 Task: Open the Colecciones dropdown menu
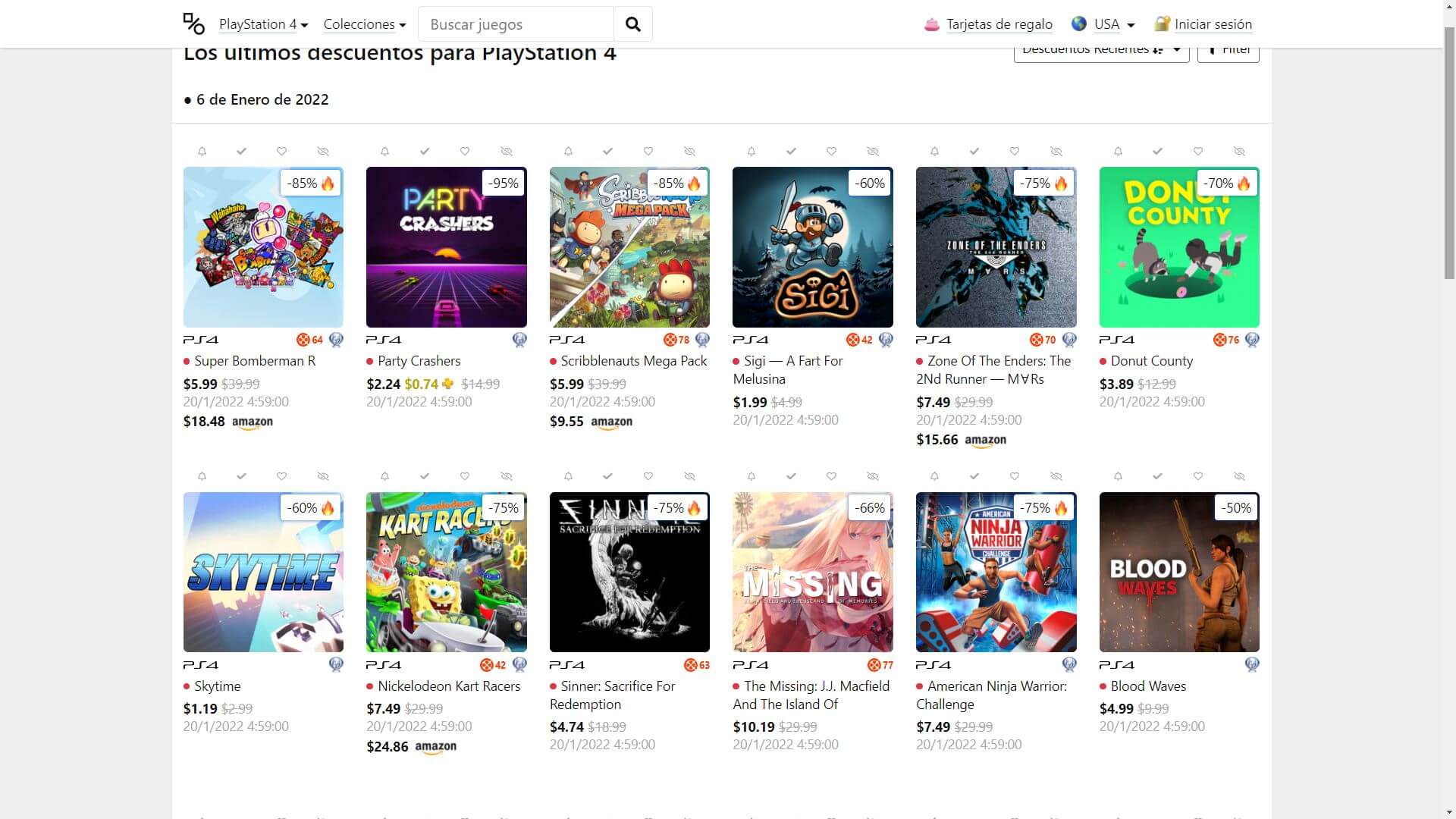pos(364,24)
